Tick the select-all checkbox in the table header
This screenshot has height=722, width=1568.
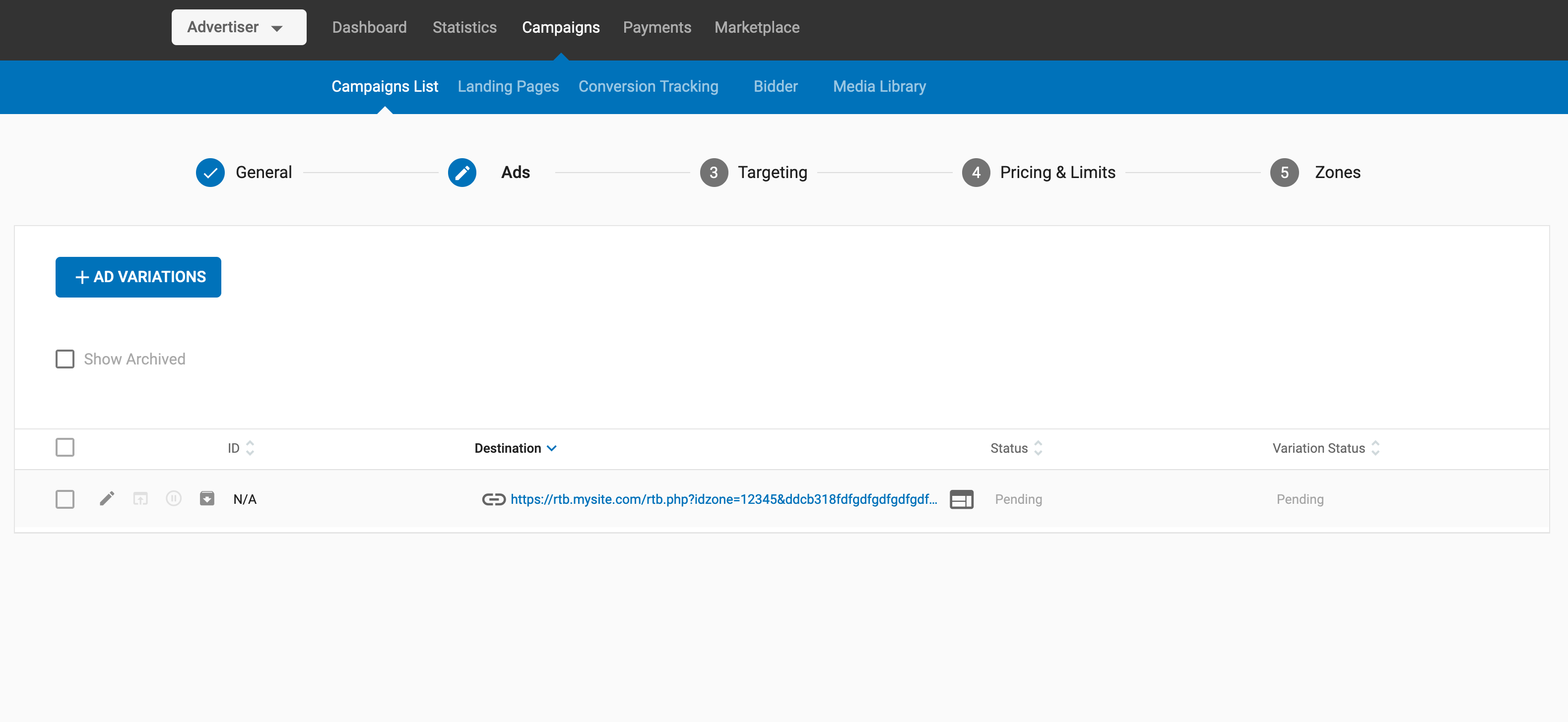[65, 448]
